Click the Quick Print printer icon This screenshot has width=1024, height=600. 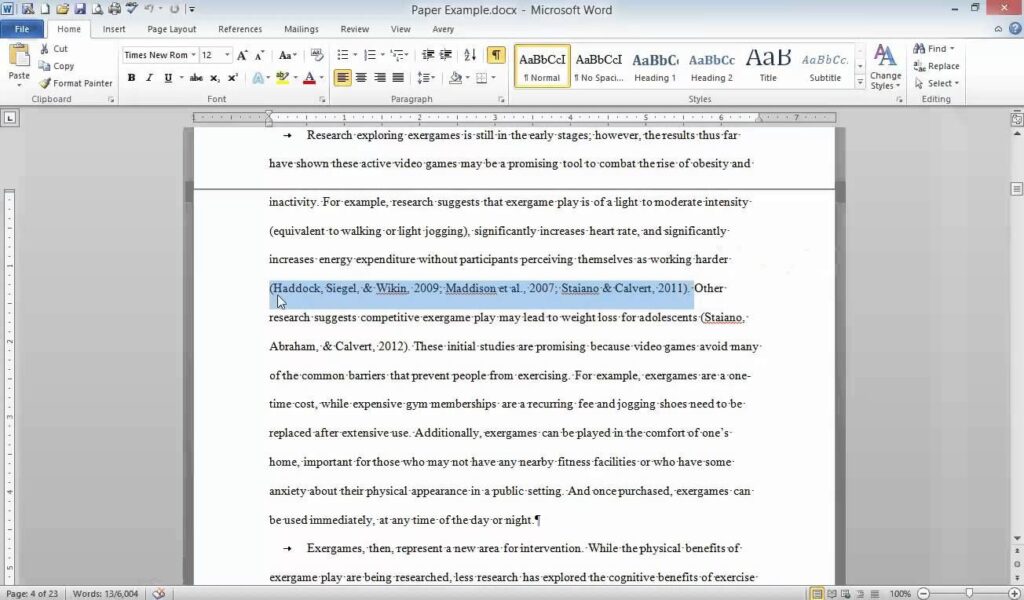[x=115, y=9]
